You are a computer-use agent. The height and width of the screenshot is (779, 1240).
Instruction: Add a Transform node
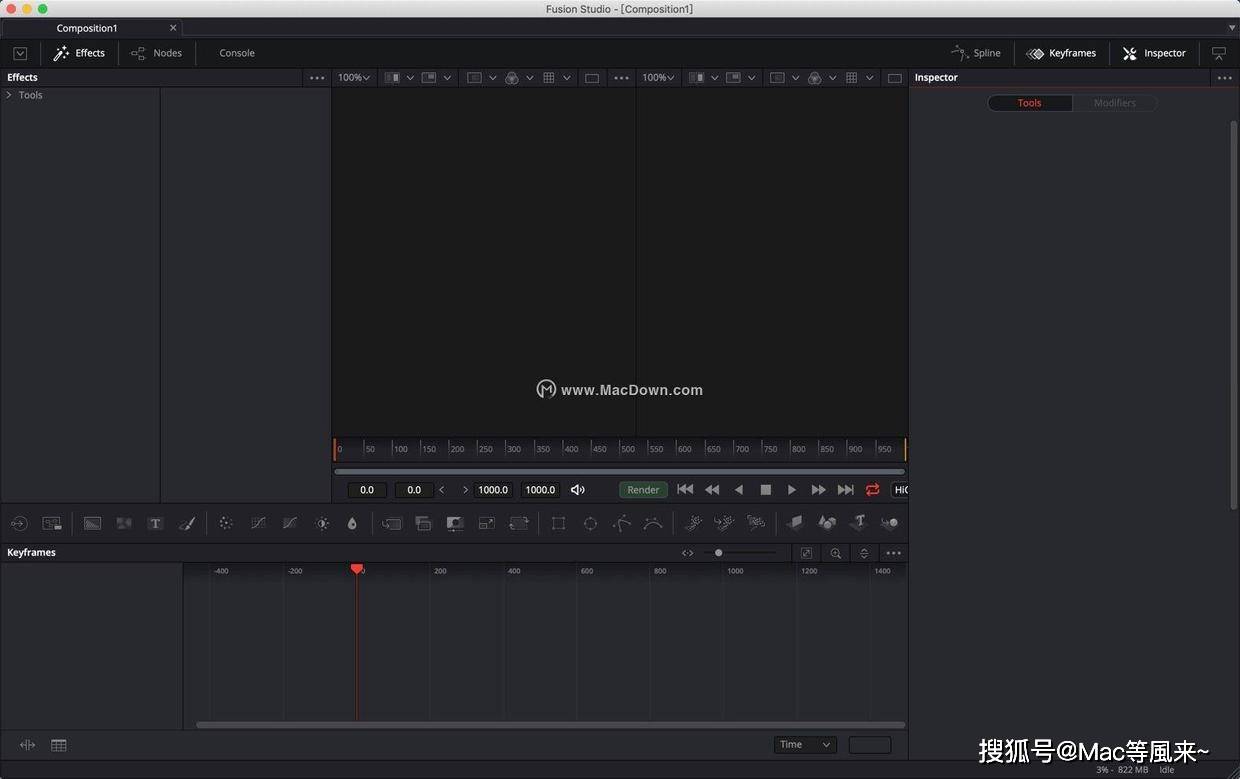[519, 523]
